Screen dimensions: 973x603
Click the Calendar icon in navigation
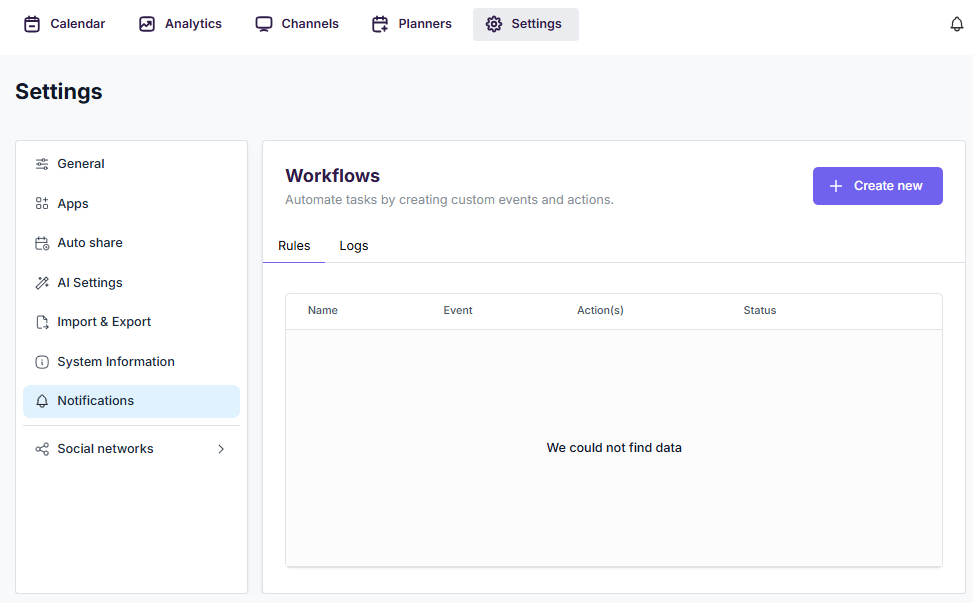(32, 24)
